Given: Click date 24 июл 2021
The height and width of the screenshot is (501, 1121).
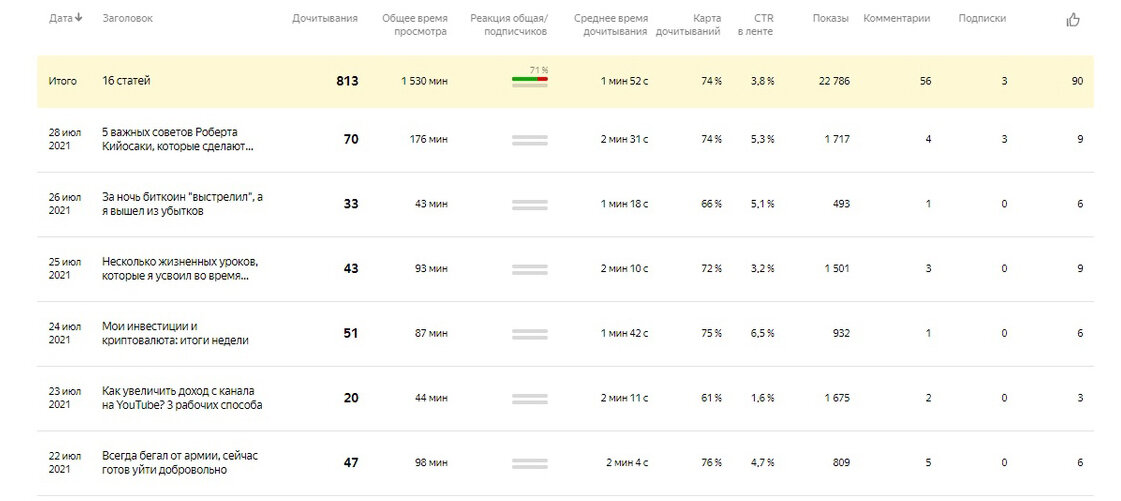Looking at the screenshot, I should click(x=64, y=333).
